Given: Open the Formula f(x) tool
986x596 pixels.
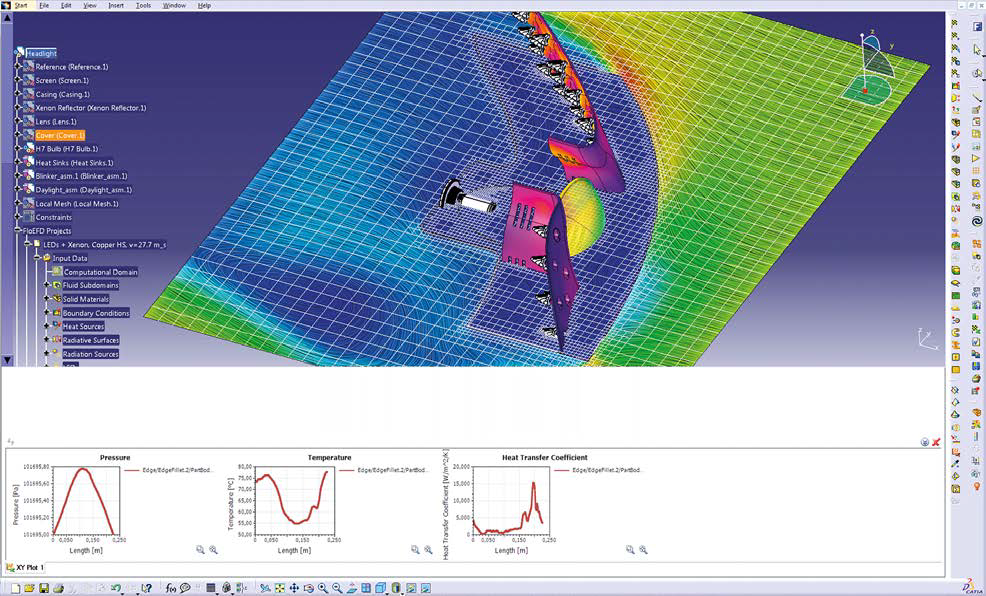Looking at the screenshot, I should pyautogui.click(x=171, y=588).
